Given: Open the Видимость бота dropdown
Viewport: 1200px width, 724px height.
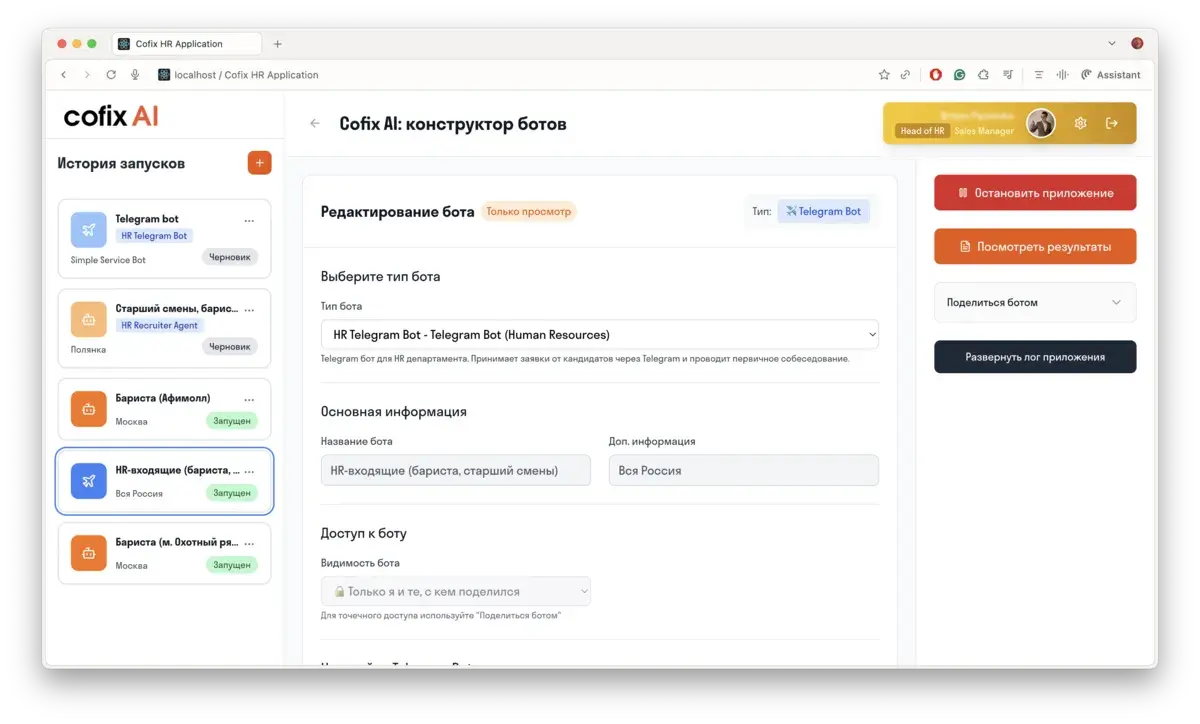Looking at the screenshot, I should [x=456, y=591].
